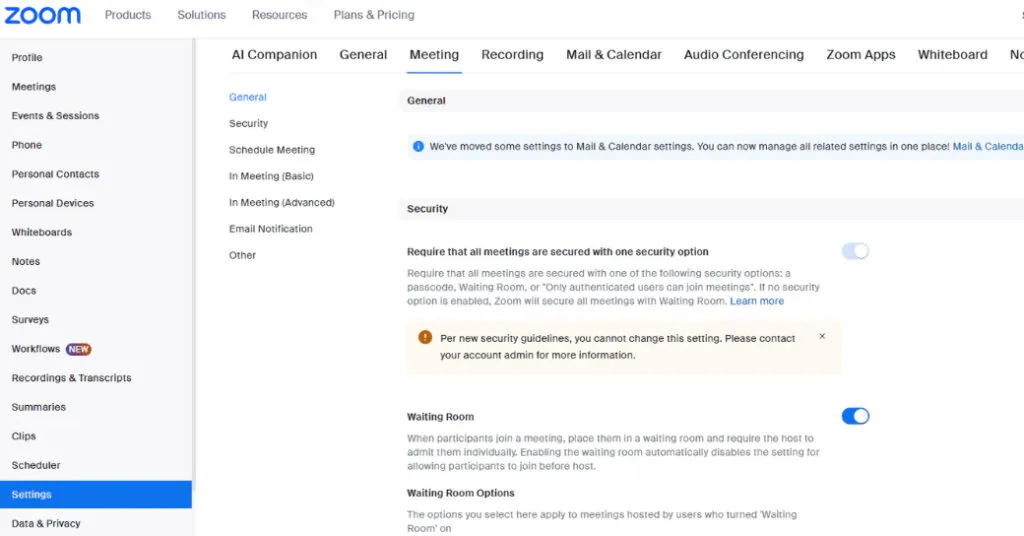The width and height of the screenshot is (1024, 536).
Task: Open the AI Companion tab
Action: [274, 55]
